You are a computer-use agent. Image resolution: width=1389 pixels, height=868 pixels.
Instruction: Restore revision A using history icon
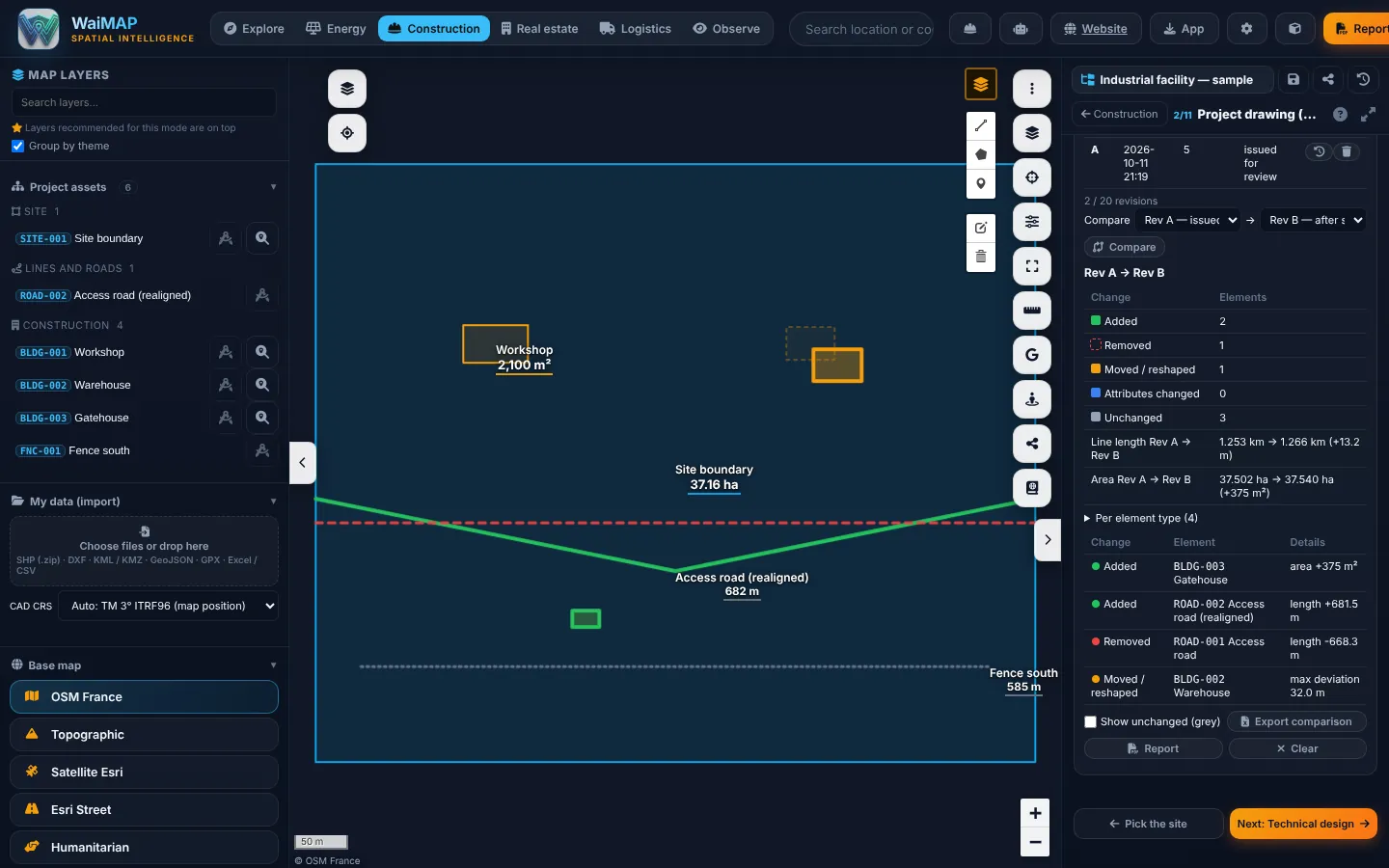tap(1319, 151)
